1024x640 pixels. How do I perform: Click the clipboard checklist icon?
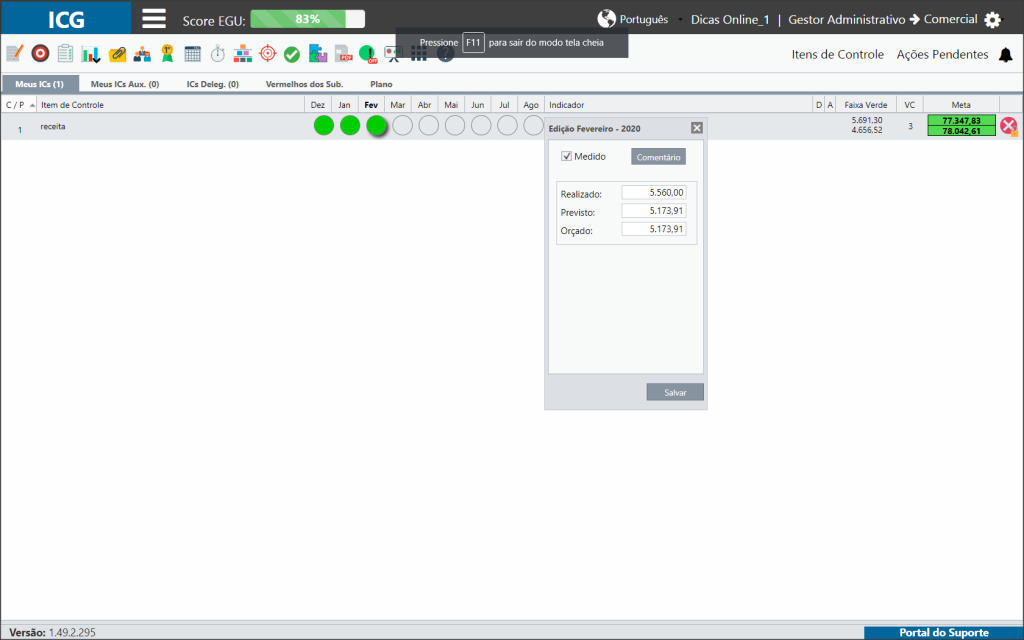[x=65, y=54]
